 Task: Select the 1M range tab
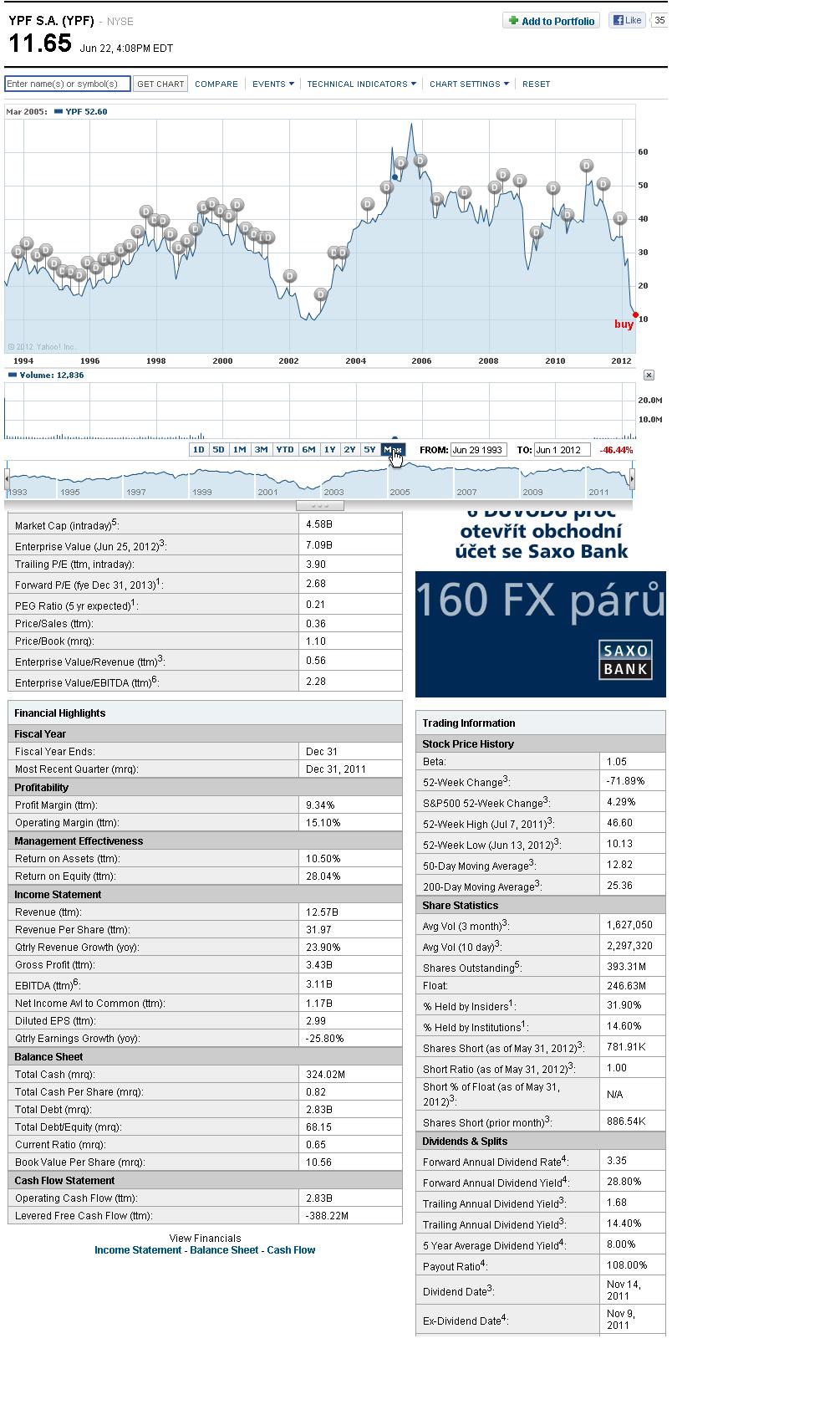pyautogui.click(x=240, y=450)
